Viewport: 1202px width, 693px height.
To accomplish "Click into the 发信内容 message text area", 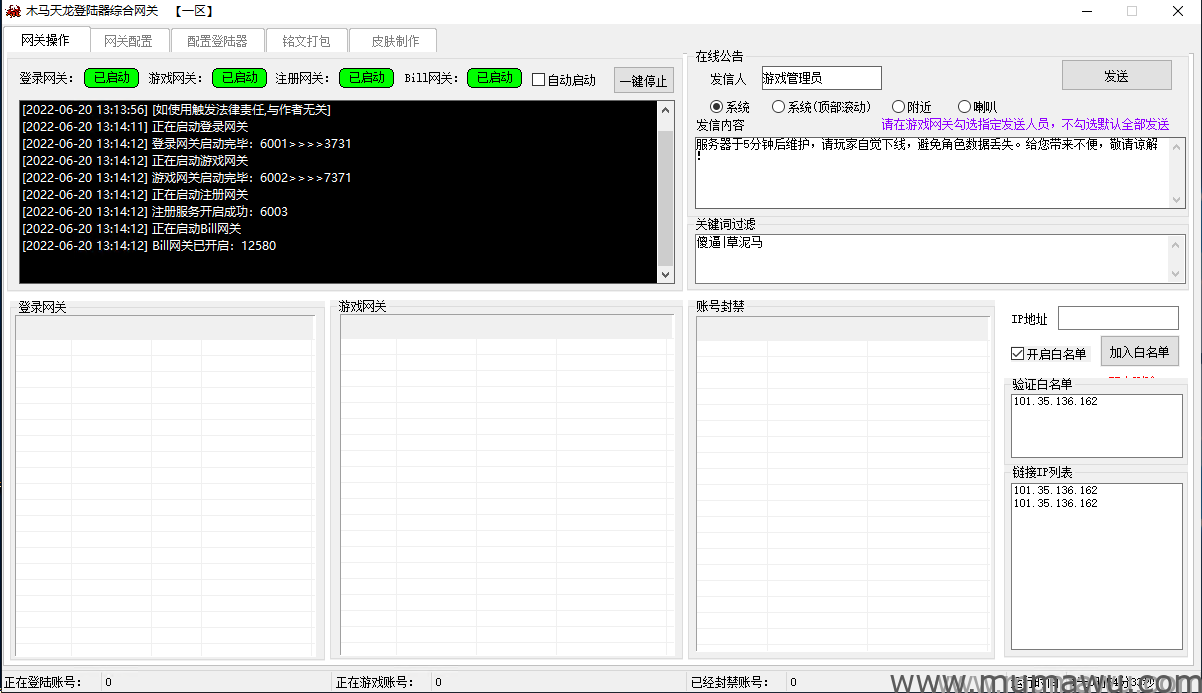I will [932, 172].
